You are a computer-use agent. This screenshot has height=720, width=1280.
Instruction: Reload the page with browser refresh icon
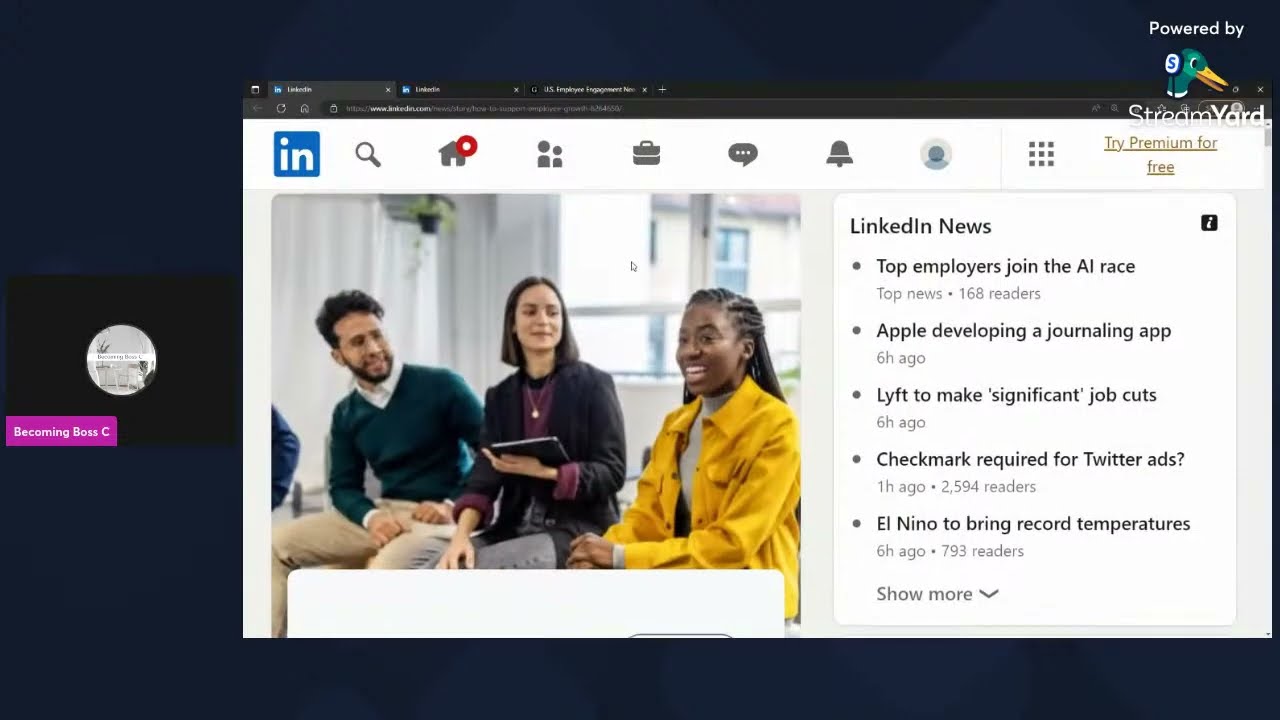(281, 108)
